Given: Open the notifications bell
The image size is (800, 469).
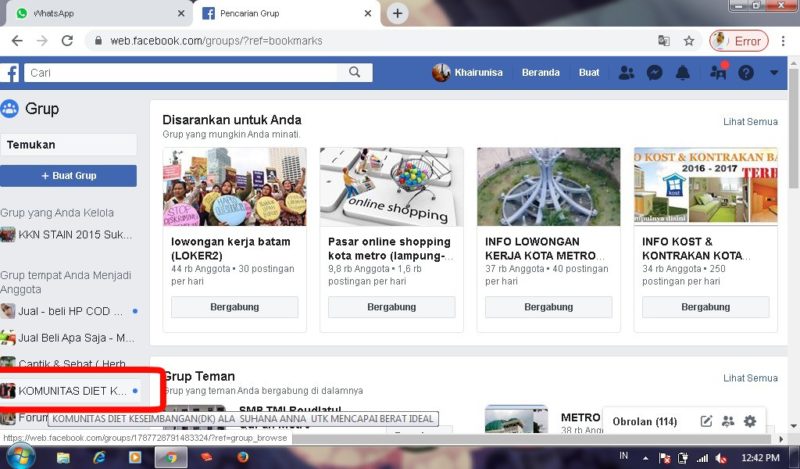Looking at the screenshot, I should click(682, 72).
